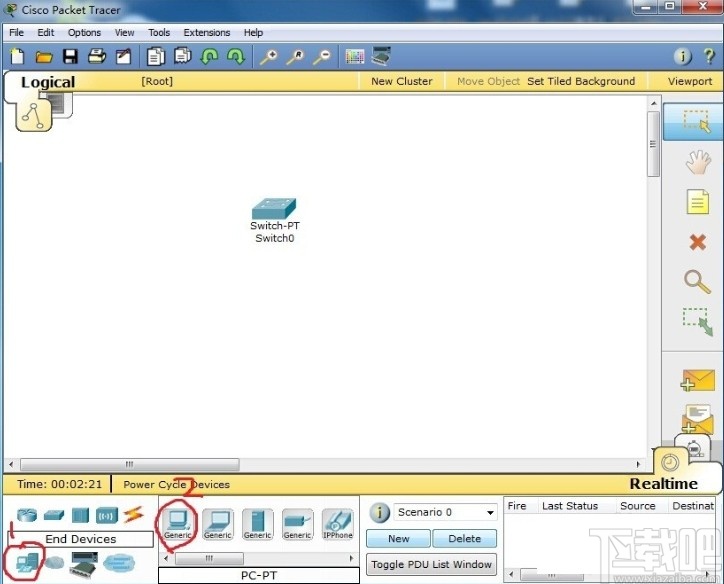Select Switch0 on the workspace

(274, 209)
